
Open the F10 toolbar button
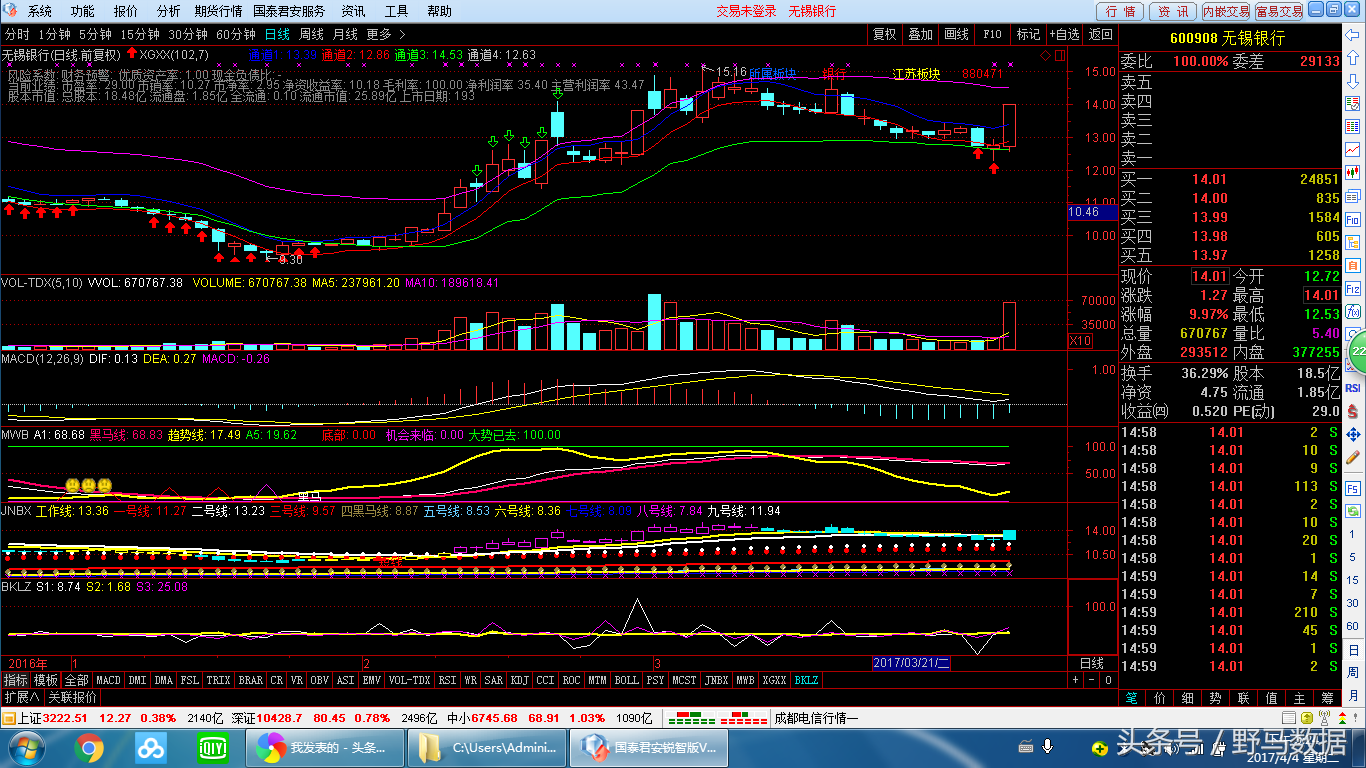click(x=992, y=34)
